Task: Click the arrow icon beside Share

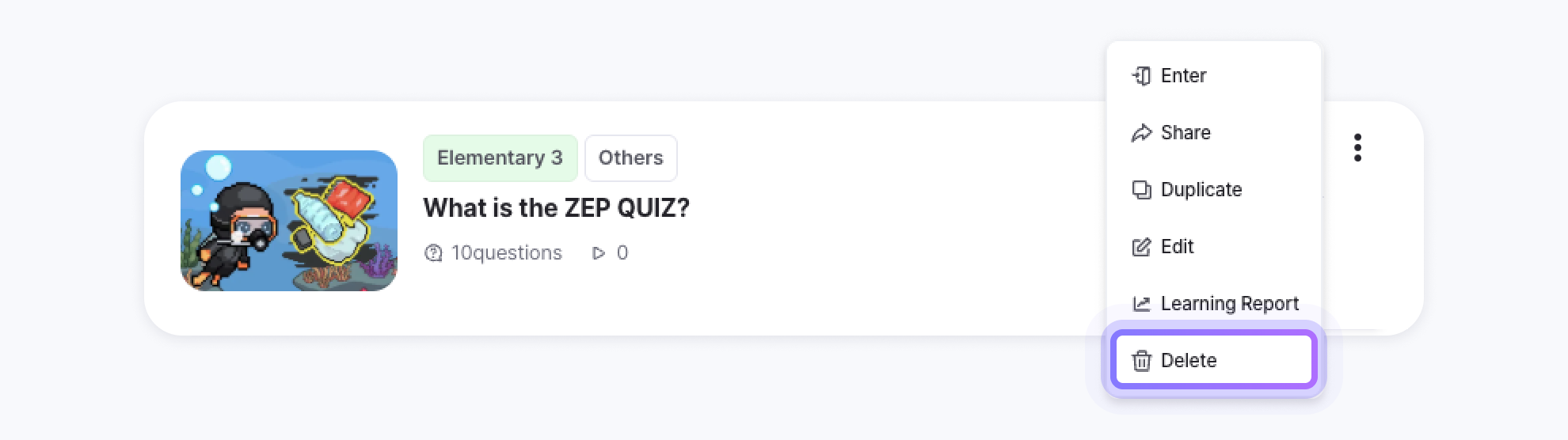Action: tap(1141, 133)
